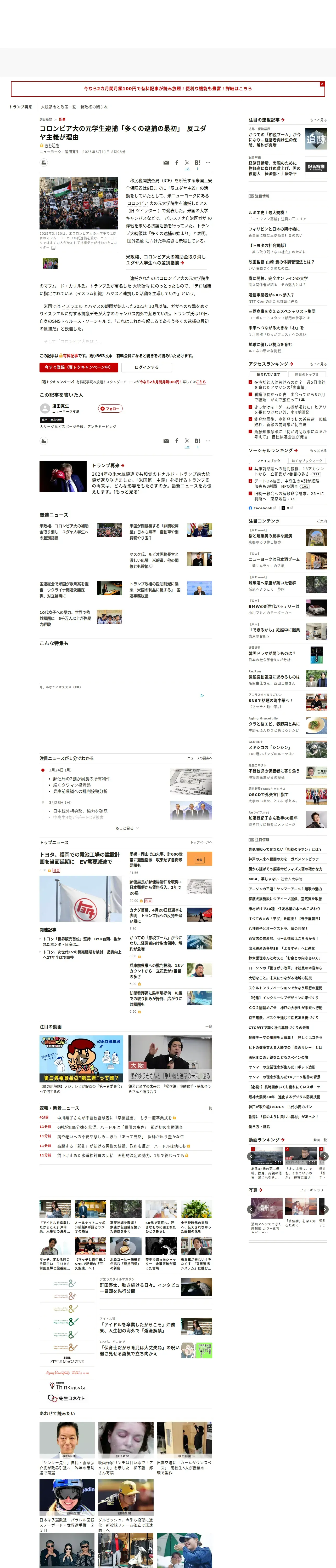Open トップページへ link beside トップニュース
Viewport: 336px width, 1568px height.
[x=201, y=843]
